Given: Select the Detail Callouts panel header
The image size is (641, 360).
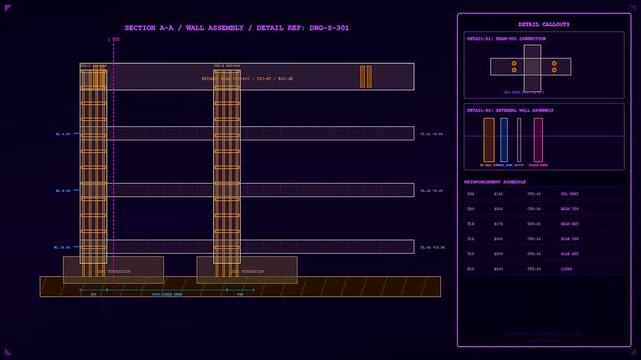Looking at the screenshot, I should click(x=544, y=24).
